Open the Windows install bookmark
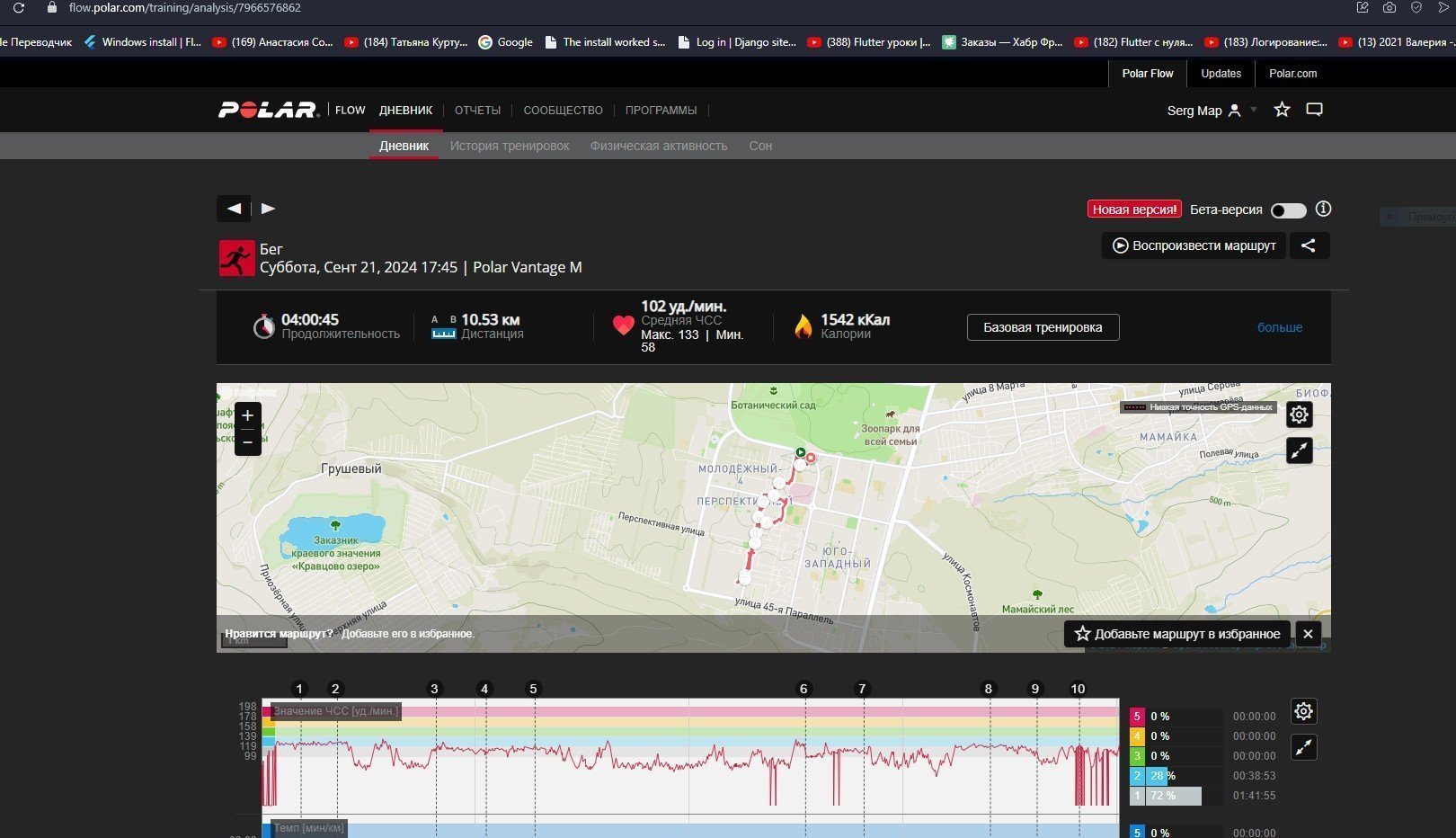Image resolution: width=1456 pixels, height=838 pixels. 142,42
